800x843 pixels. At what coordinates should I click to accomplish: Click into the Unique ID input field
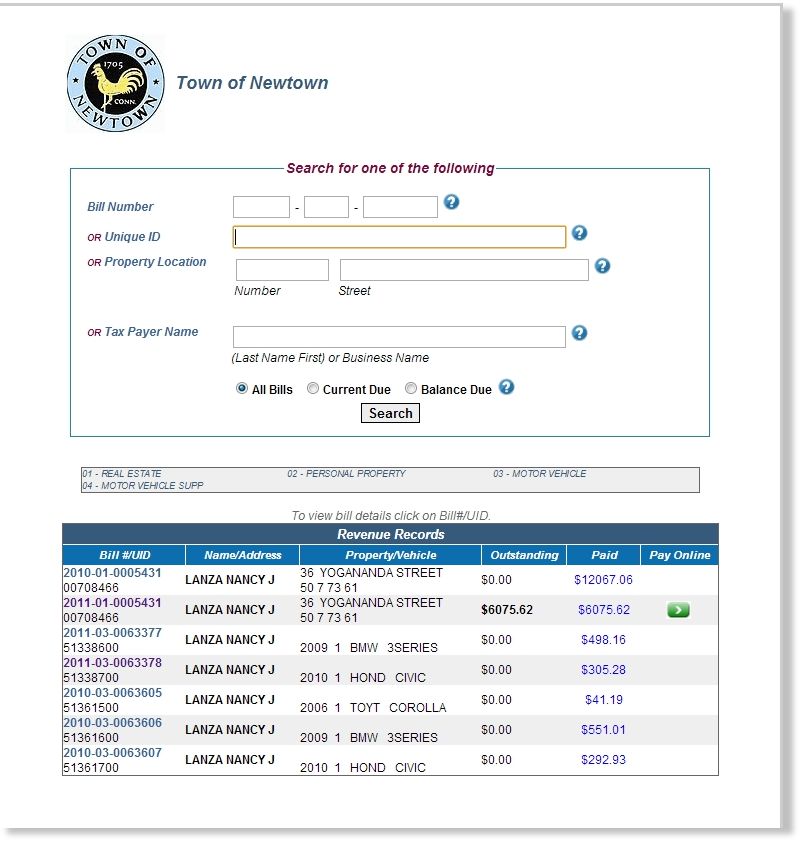[399, 237]
